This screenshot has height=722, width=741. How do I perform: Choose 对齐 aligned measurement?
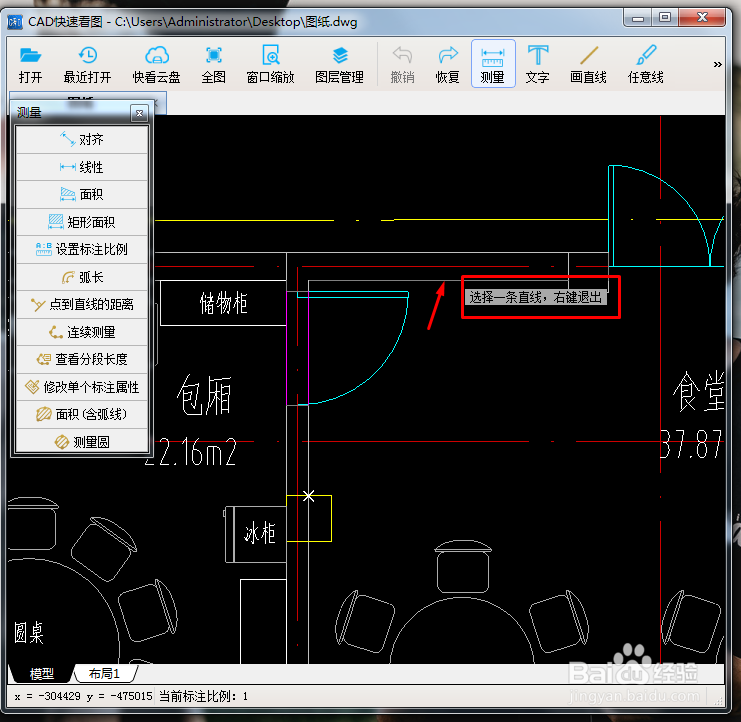pos(82,139)
